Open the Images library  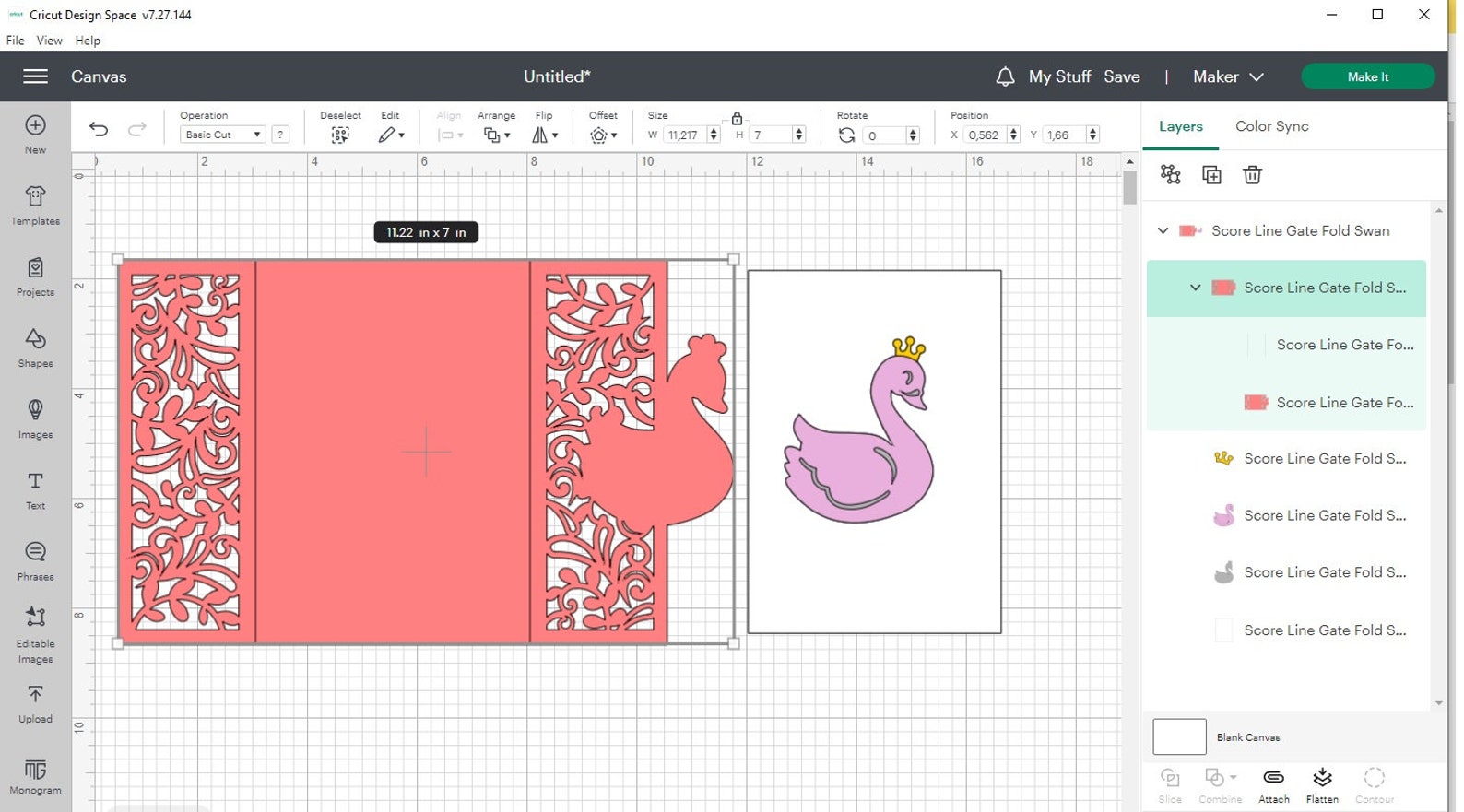tap(35, 418)
